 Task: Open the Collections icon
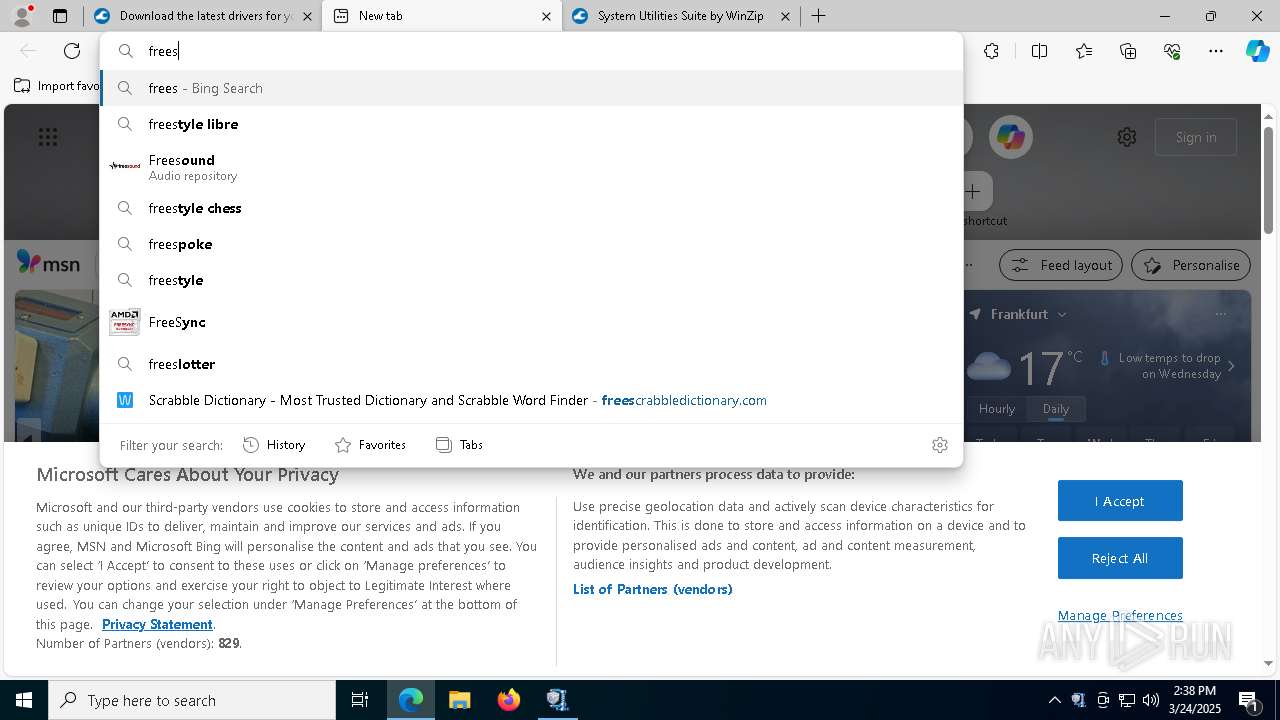[x=1128, y=51]
